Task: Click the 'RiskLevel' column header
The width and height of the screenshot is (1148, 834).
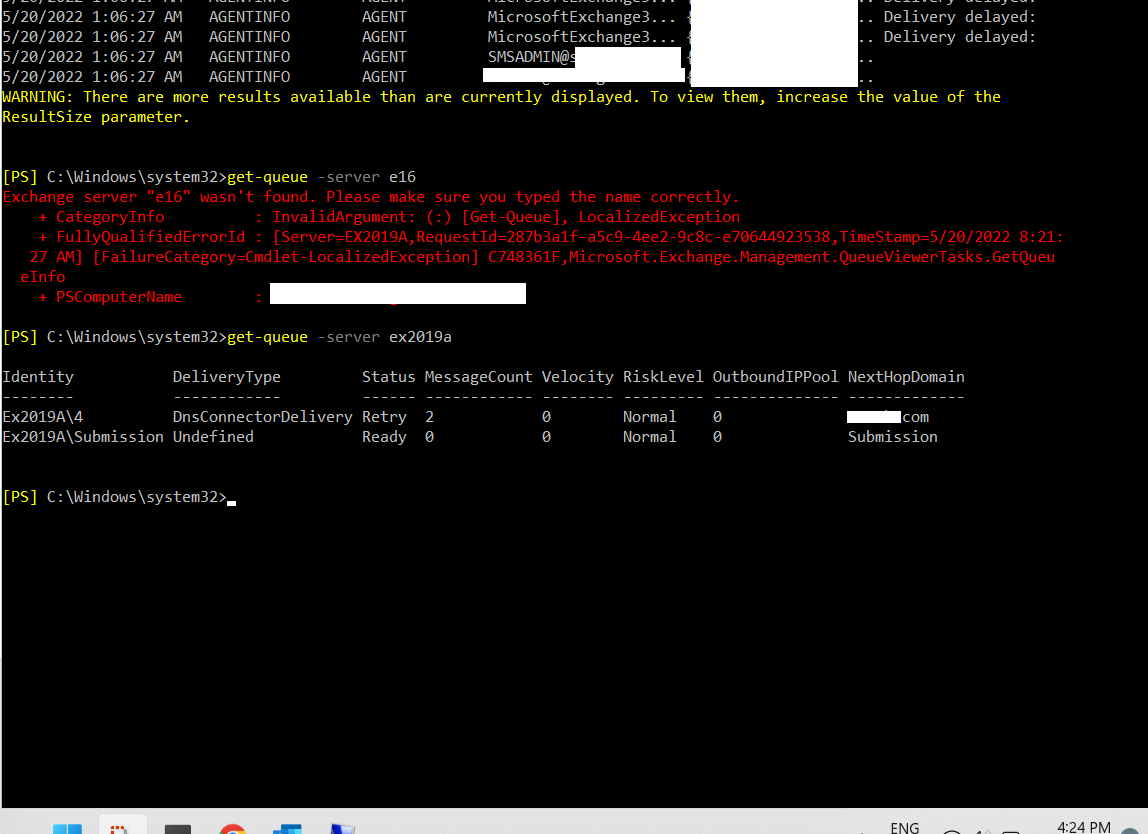Action: pyautogui.click(x=663, y=377)
